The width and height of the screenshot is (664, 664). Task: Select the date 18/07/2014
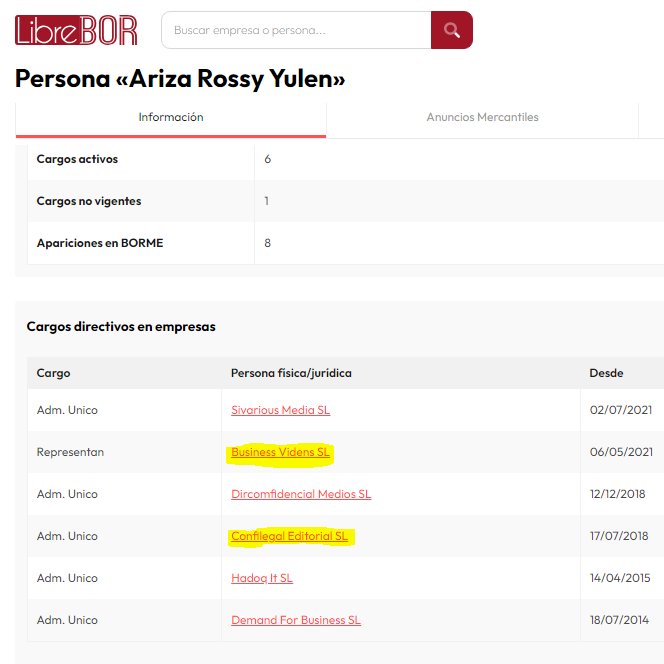619,620
